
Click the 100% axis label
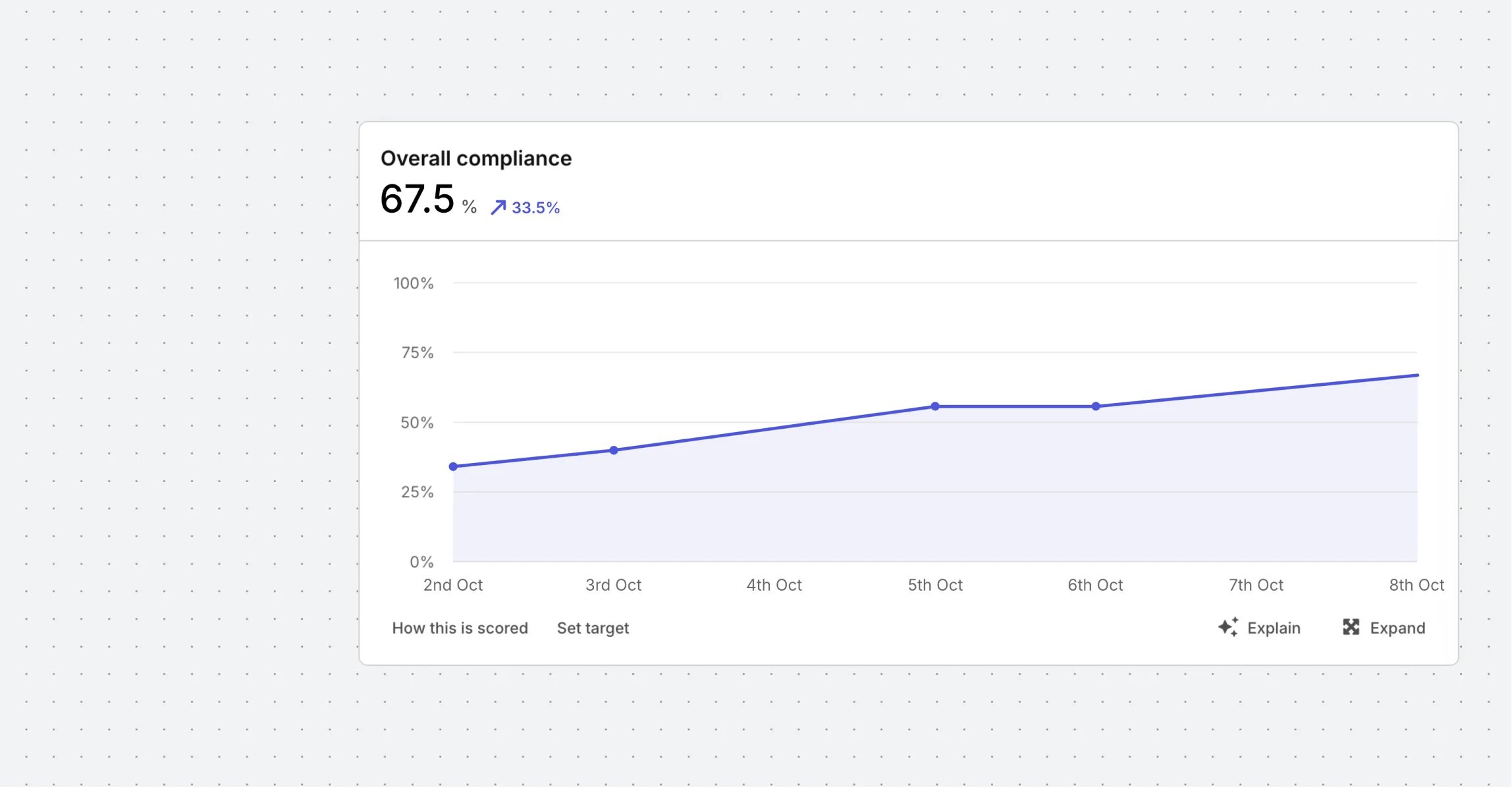pos(414,283)
